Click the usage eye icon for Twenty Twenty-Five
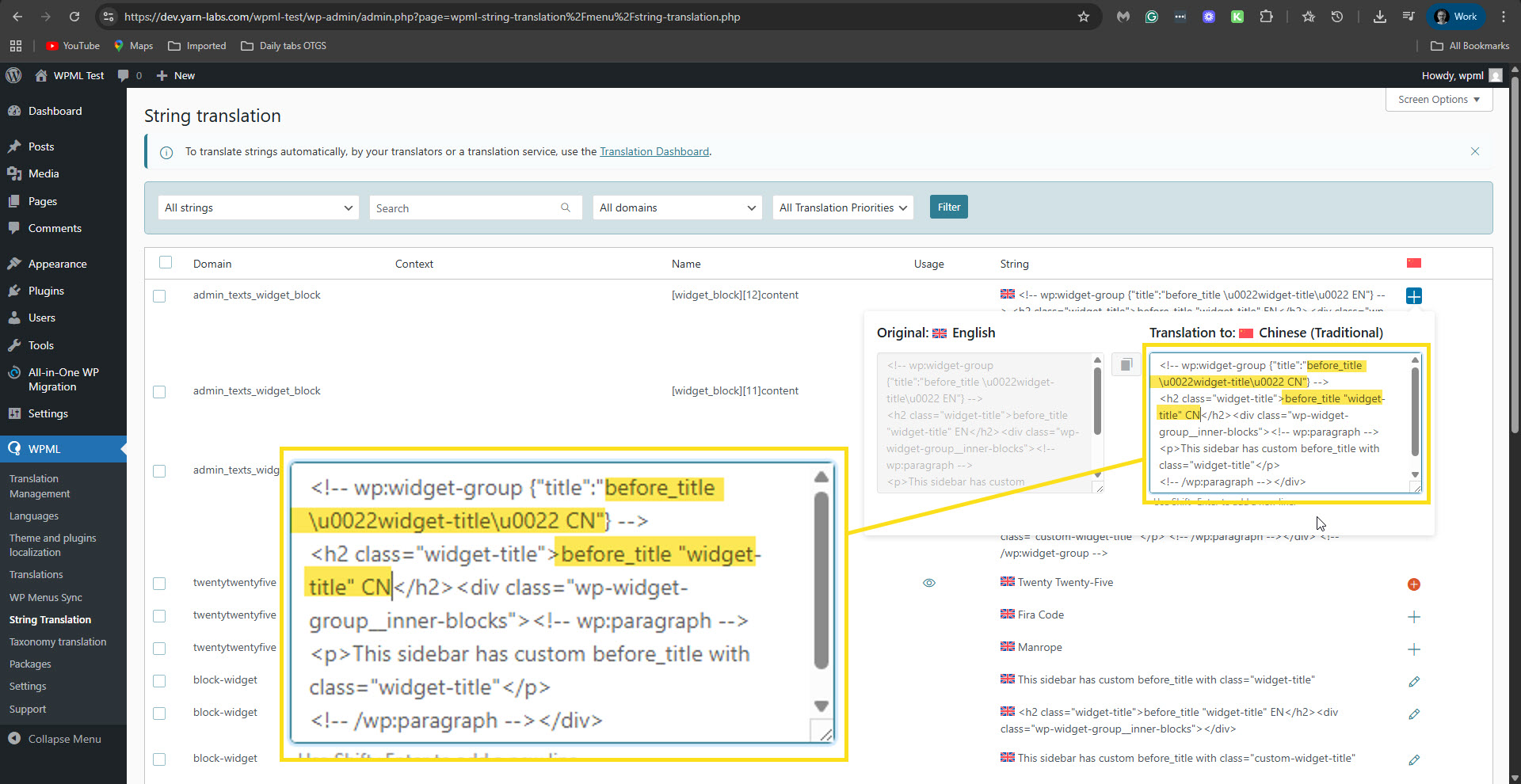Viewport: 1521px width, 784px height. [x=929, y=583]
